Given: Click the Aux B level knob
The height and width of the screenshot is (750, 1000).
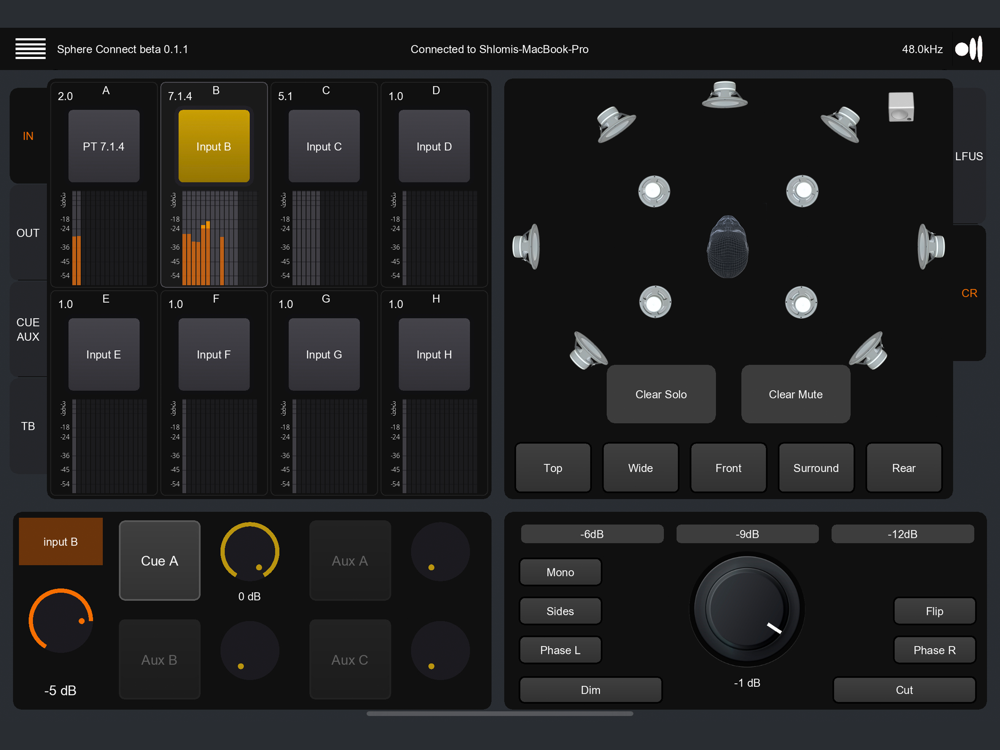Looking at the screenshot, I should 250,651.
